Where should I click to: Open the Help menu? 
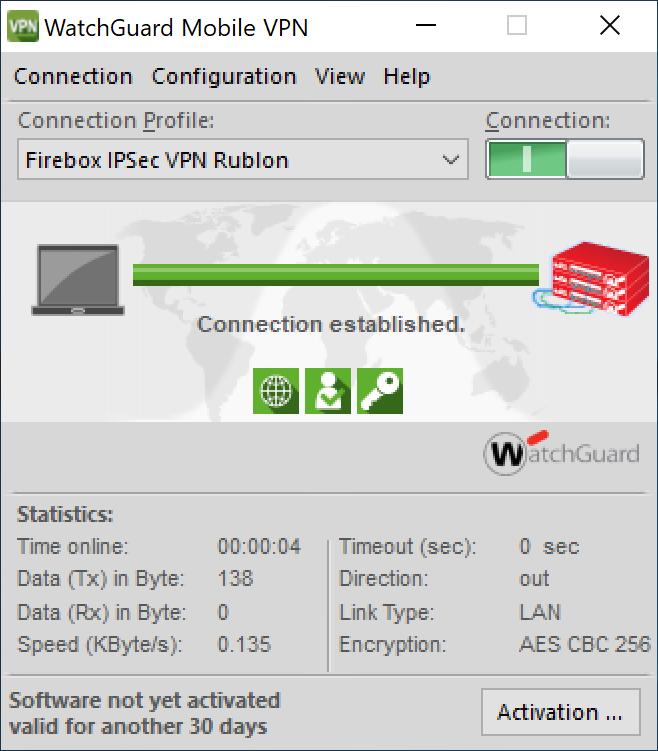tap(406, 76)
